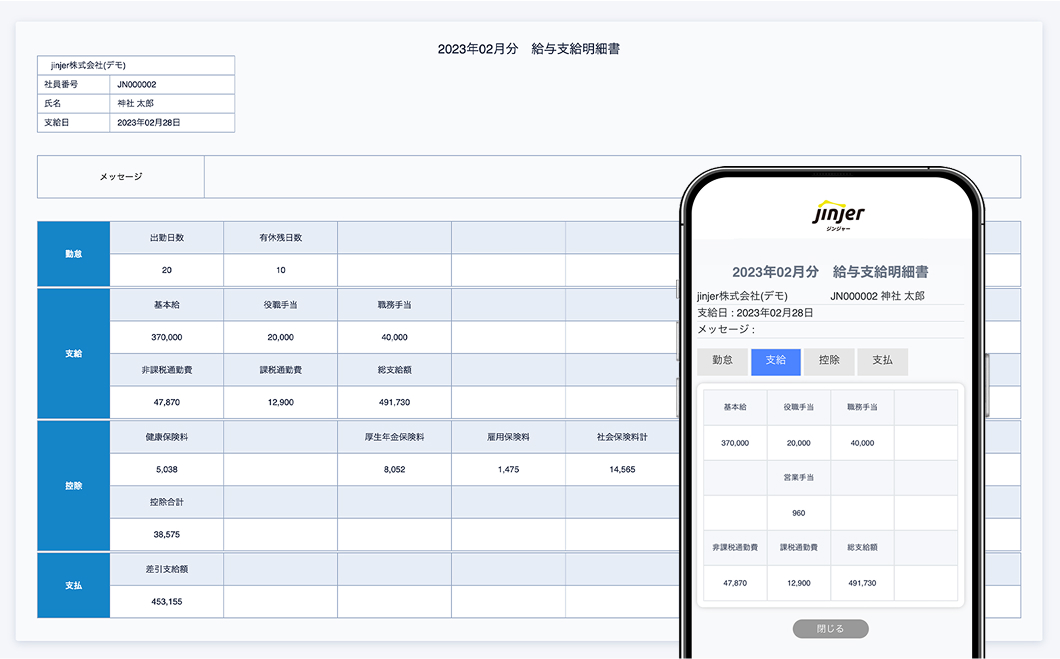Screen dimensions: 1060x659
Task: Open the 支払 tab on the phone
Action: (882, 361)
